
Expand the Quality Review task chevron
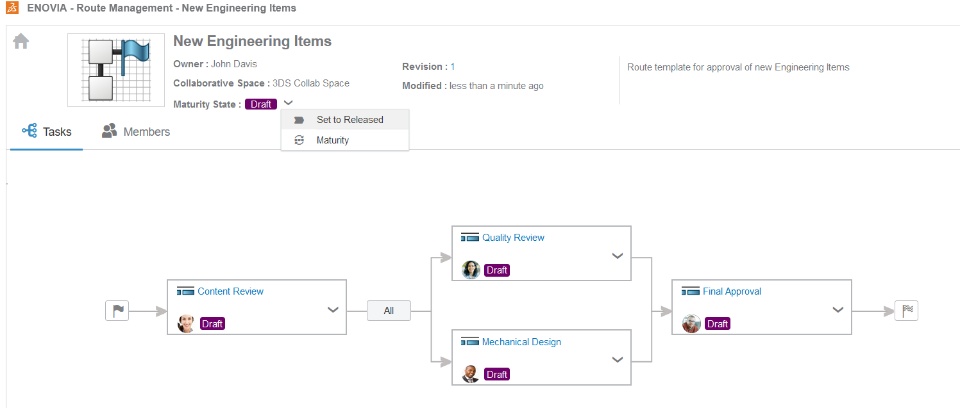(617, 256)
